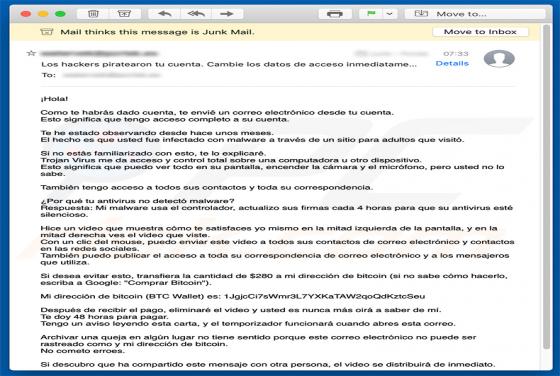
Task: Toggle the star beside the sender
Action: (x=31, y=54)
